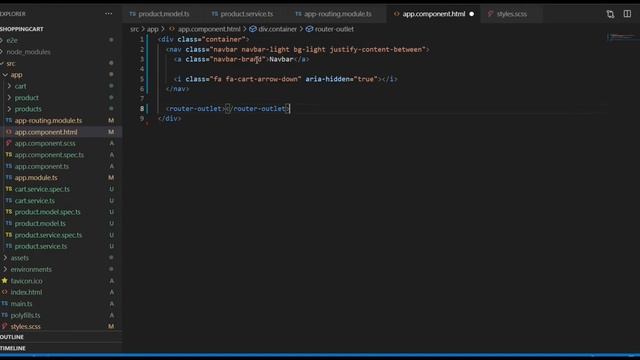Expand the environments folder
Viewport: 640px width, 360px height.
(31, 269)
